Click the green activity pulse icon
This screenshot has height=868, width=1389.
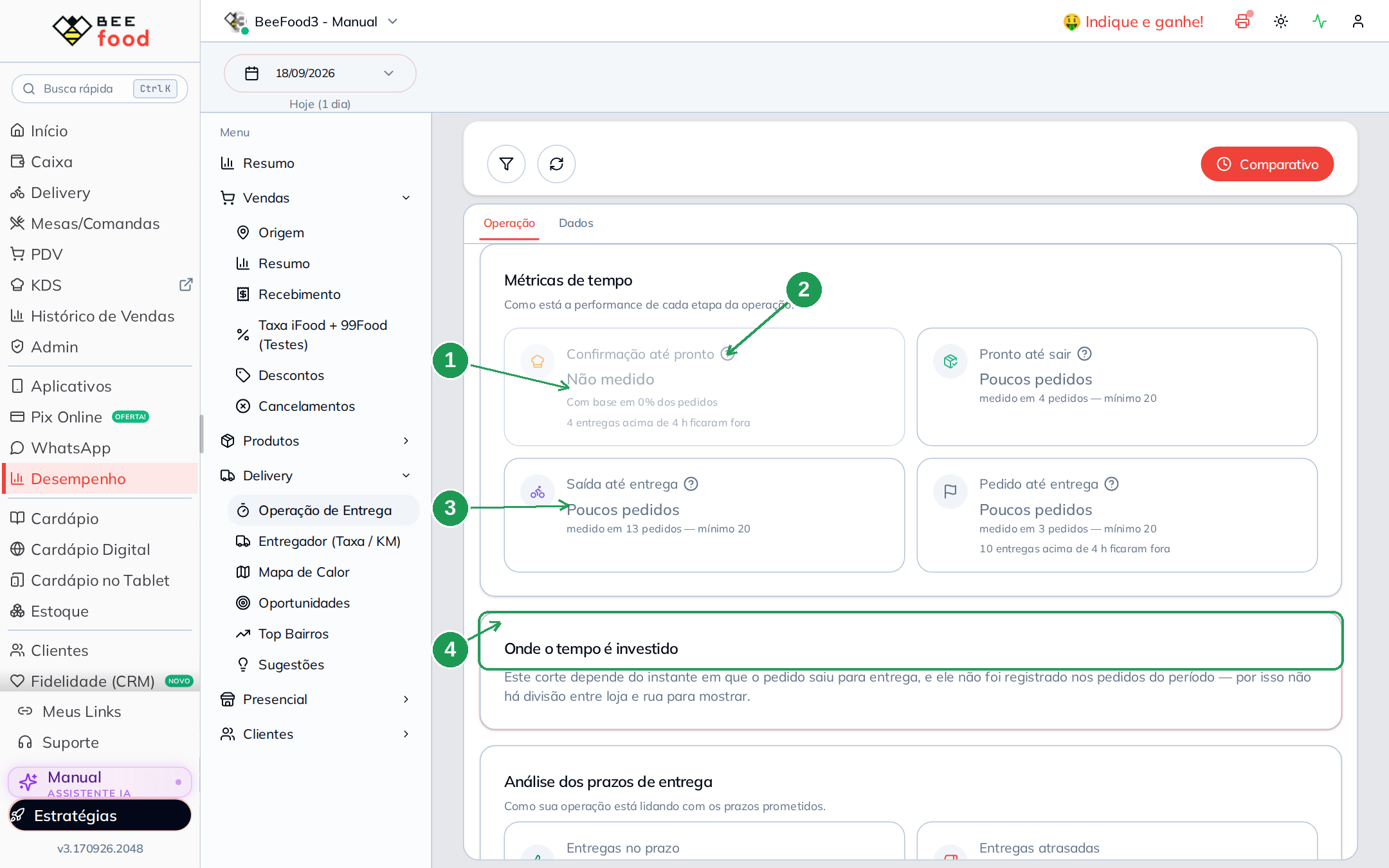click(1320, 21)
